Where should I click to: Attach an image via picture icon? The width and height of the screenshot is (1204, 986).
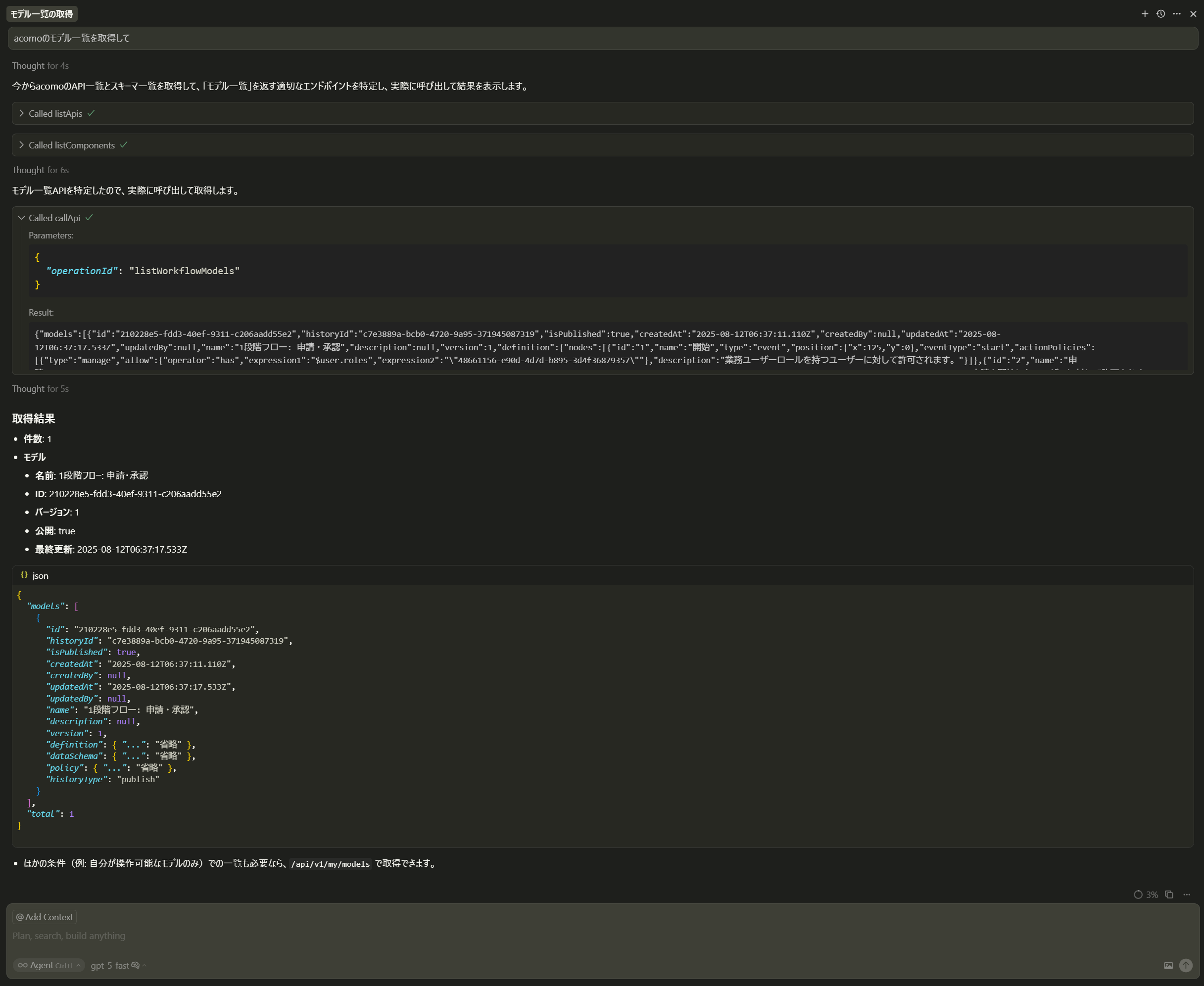(1168, 965)
